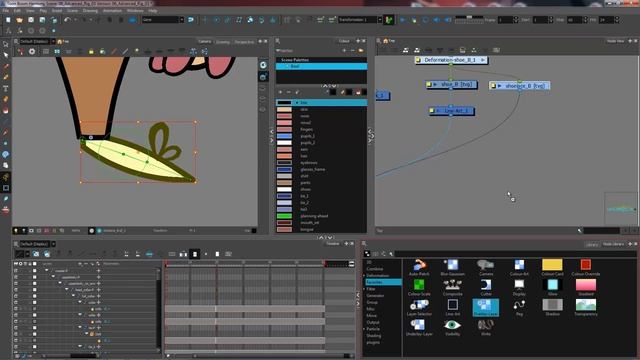Select the Visibility eye node icon
Image resolution: width=640 pixels, height=360 pixels.
click(x=452, y=325)
